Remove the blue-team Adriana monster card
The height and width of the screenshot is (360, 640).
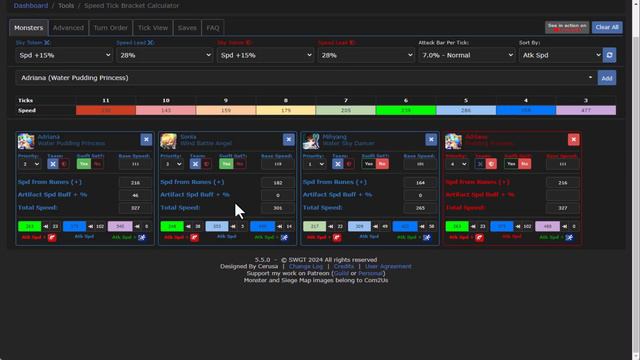click(x=146, y=140)
